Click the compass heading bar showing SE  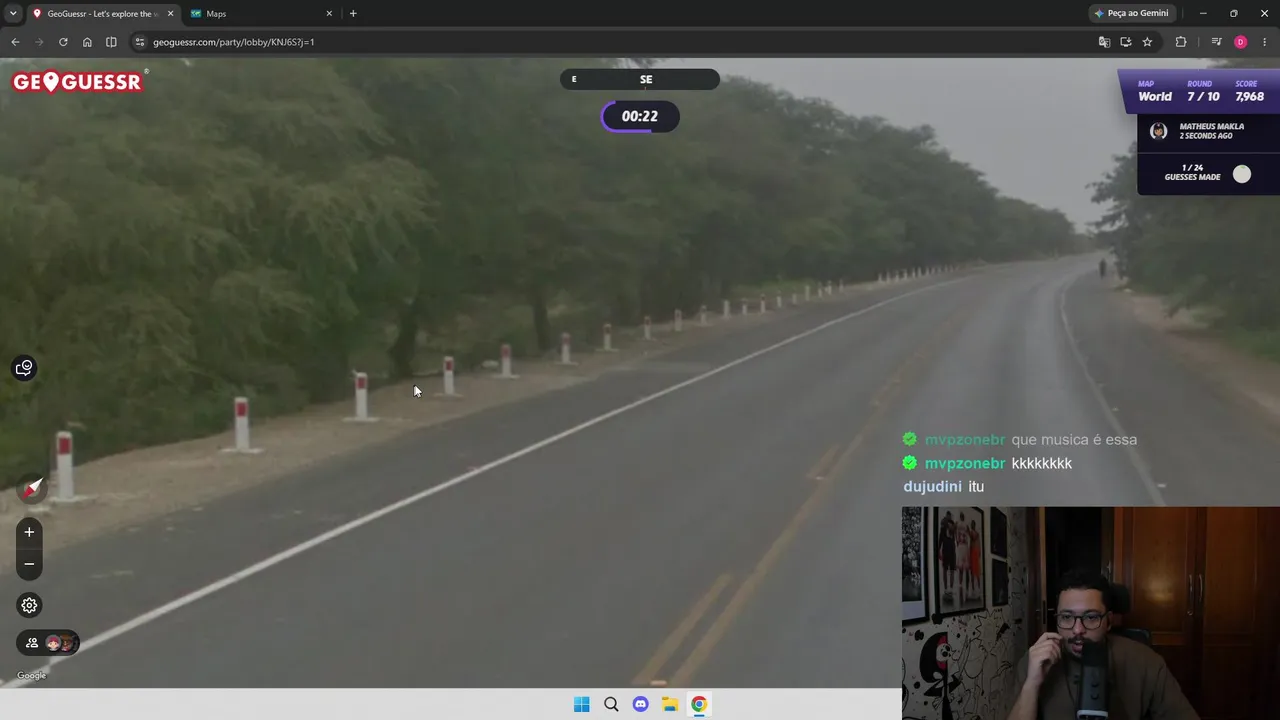click(640, 79)
